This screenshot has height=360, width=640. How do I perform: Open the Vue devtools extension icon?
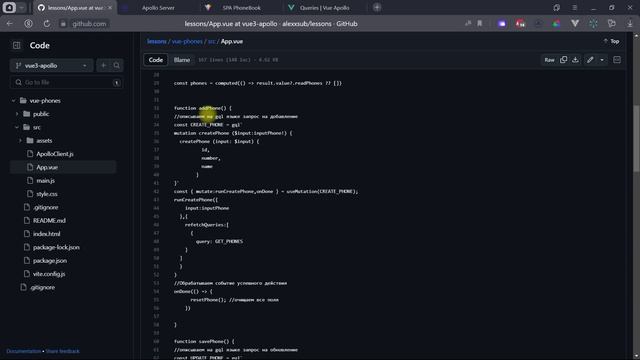point(575,24)
